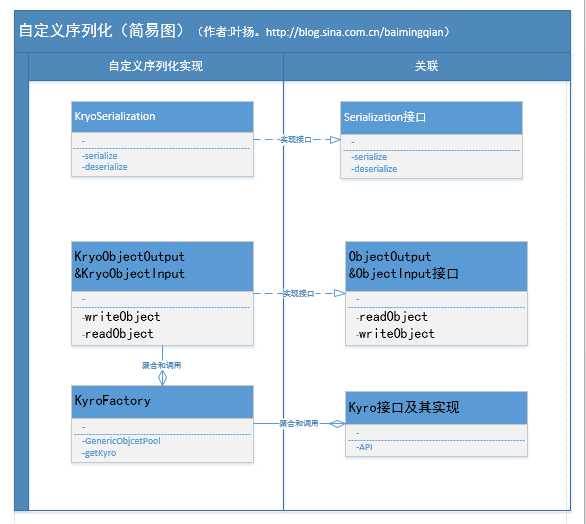Click the hollow arrowhead pointing to ObjectOutput接口
The width and height of the screenshot is (586, 524).
click(x=340, y=293)
